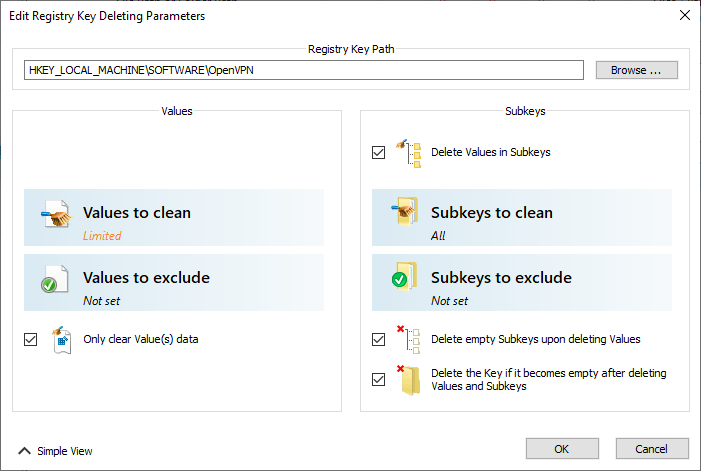Toggle Only clear Value(s) data checkbox

[30, 340]
